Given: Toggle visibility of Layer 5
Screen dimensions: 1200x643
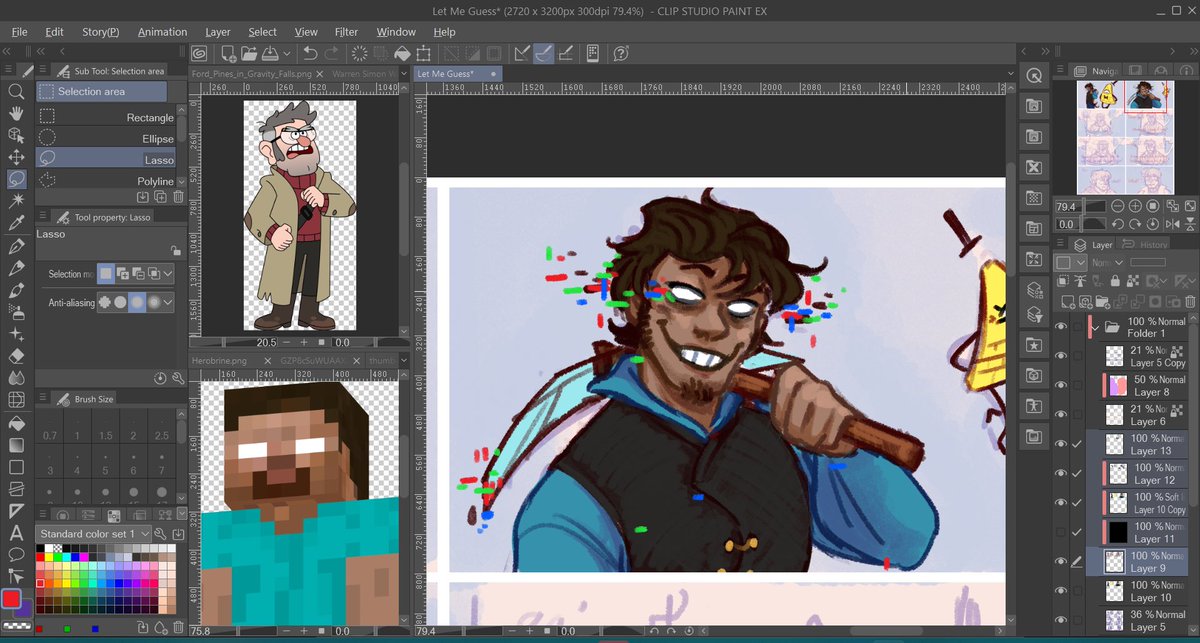Looking at the screenshot, I should (x=1061, y=620).
